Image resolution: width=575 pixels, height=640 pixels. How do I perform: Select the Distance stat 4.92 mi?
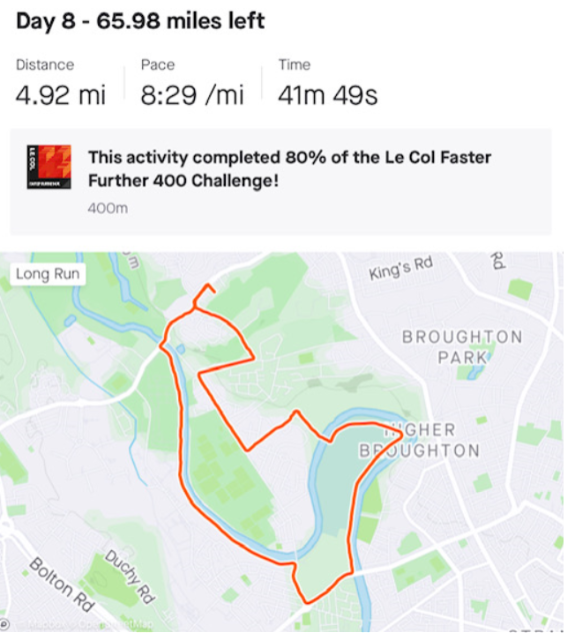(60, 95)
